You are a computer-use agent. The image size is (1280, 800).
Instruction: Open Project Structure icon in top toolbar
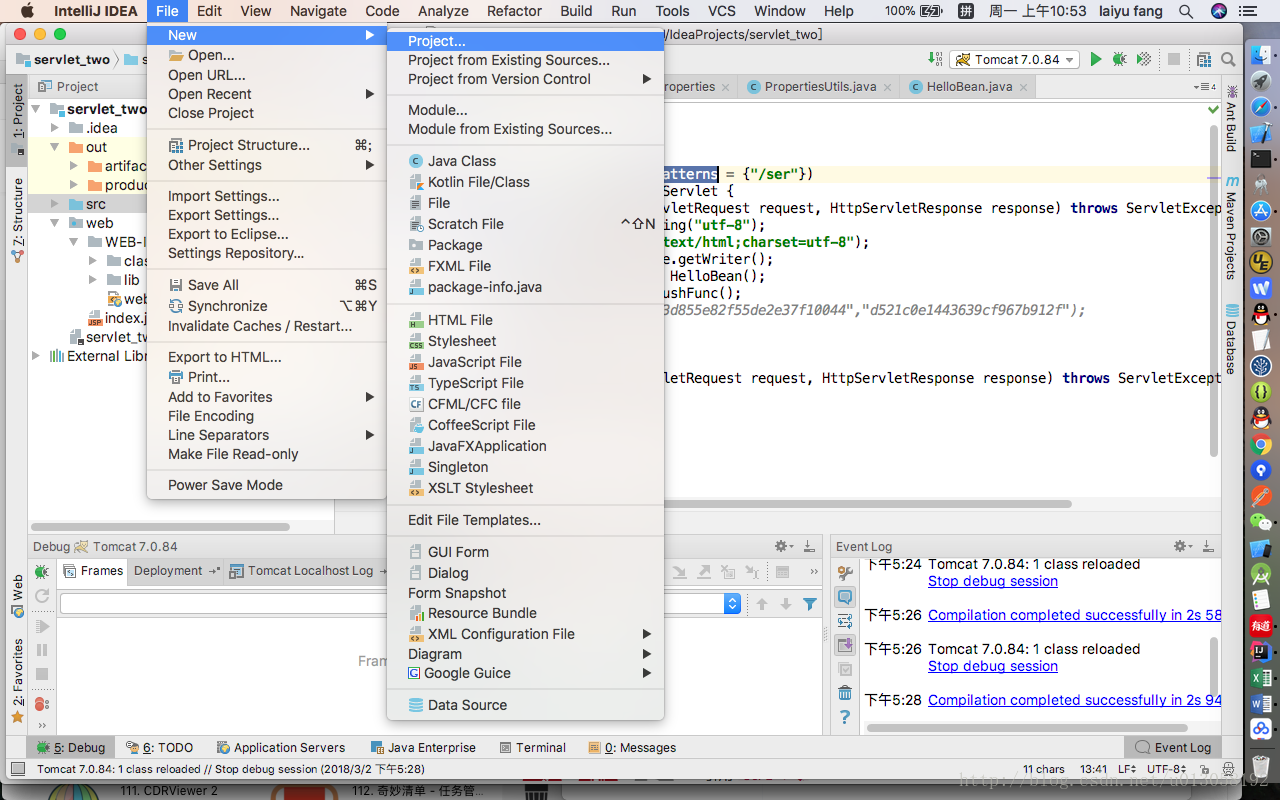coord(1204,60)
